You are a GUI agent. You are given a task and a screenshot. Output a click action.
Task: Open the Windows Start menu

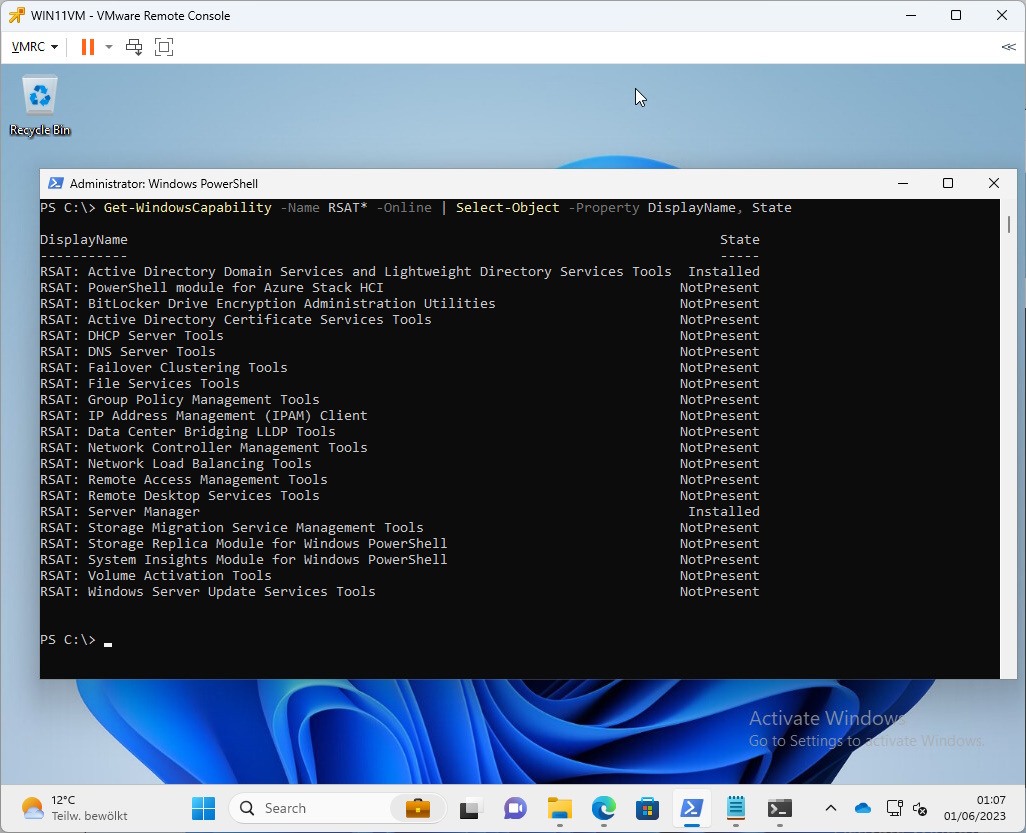203,809
